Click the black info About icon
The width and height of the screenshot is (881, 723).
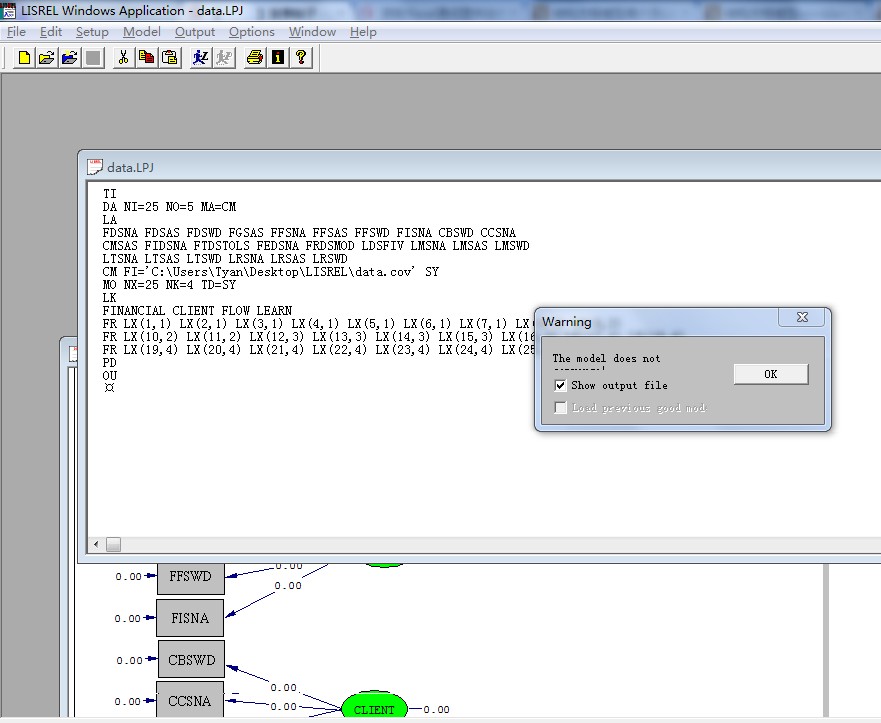coord(277,57)
